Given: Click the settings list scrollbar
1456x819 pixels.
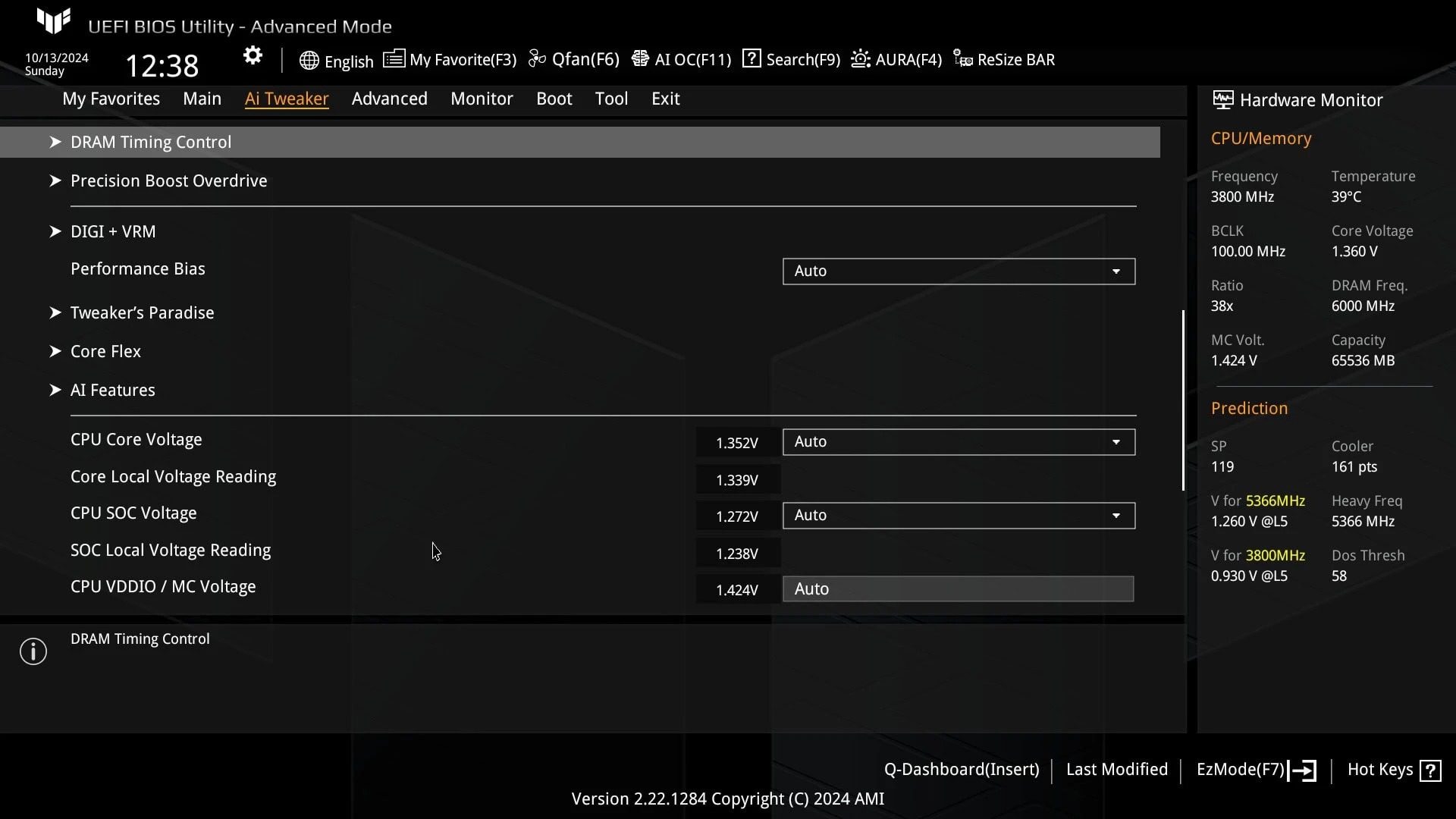Looking at the screenshot, I should [1183, 400].
